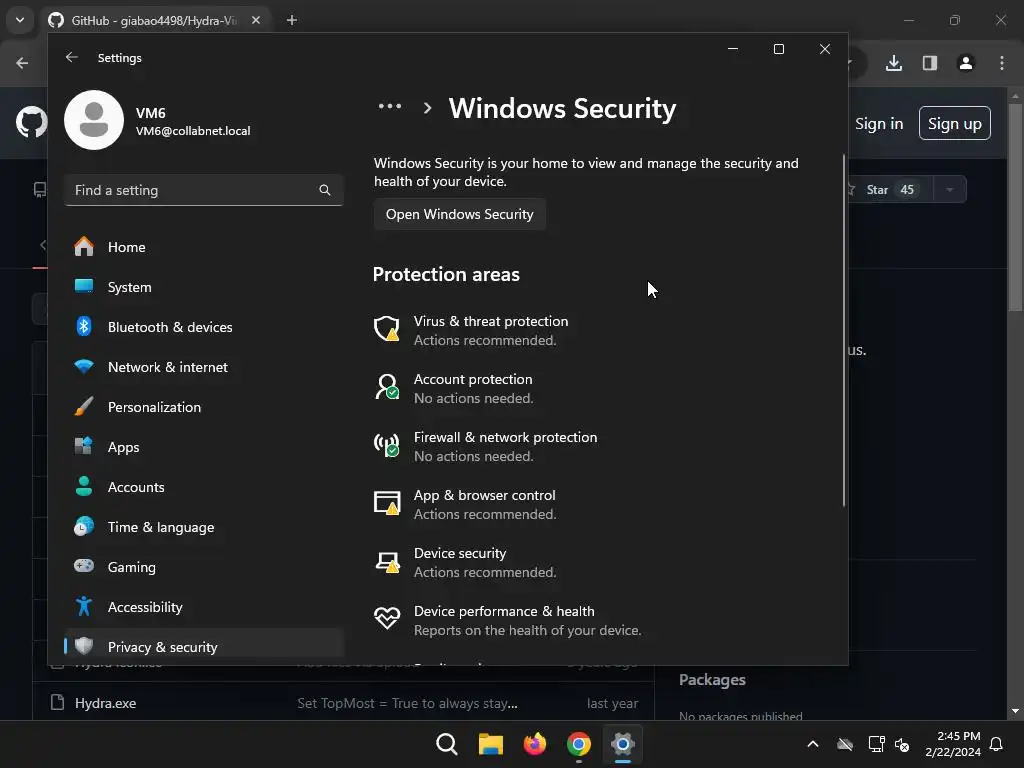Show hidden system tray icons
Viewport: 1024px width, 768px height.
point(813,744)
